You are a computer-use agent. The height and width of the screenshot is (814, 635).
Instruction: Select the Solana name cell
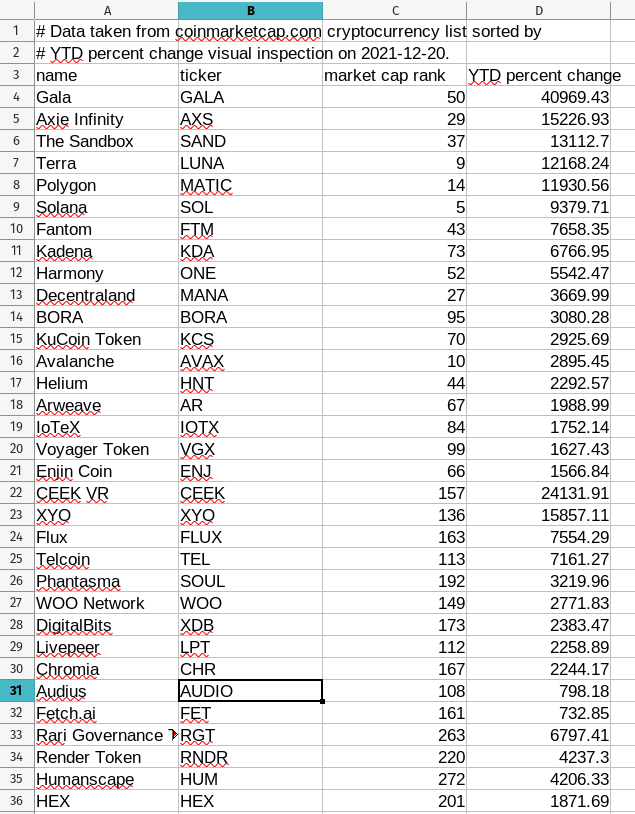106,207
